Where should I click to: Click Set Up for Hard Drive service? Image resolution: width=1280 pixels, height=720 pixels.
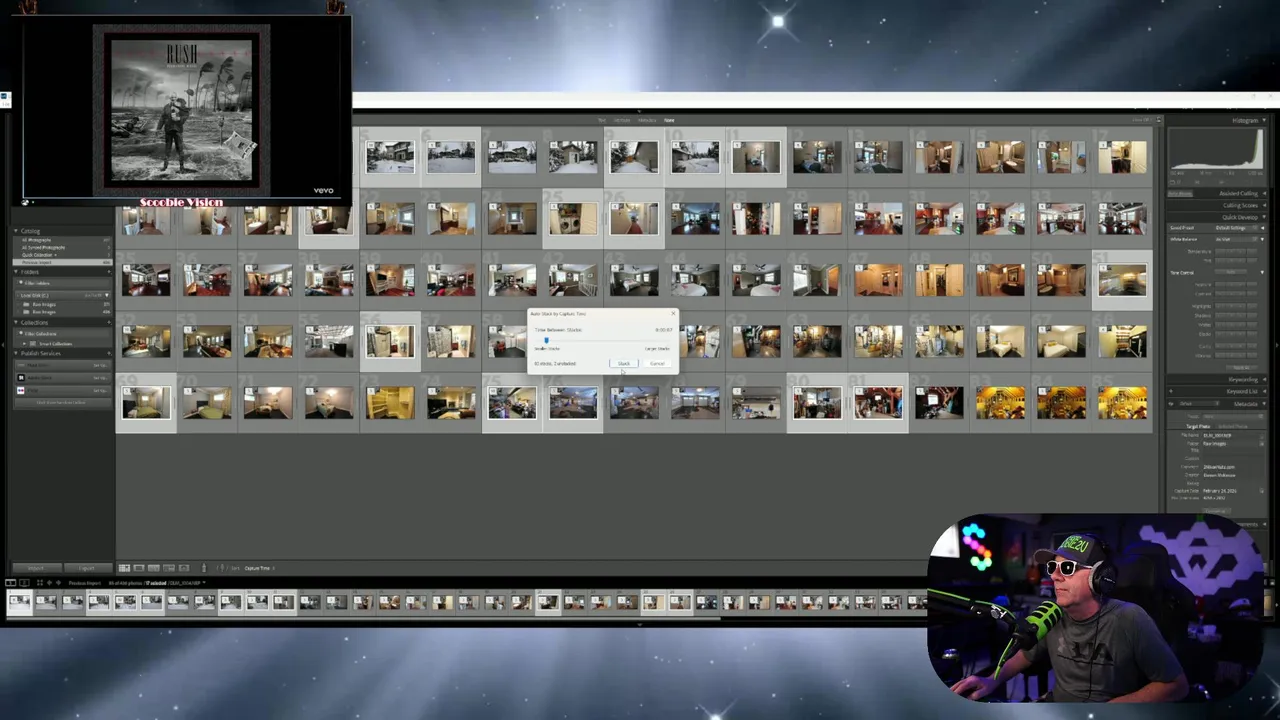101,365
